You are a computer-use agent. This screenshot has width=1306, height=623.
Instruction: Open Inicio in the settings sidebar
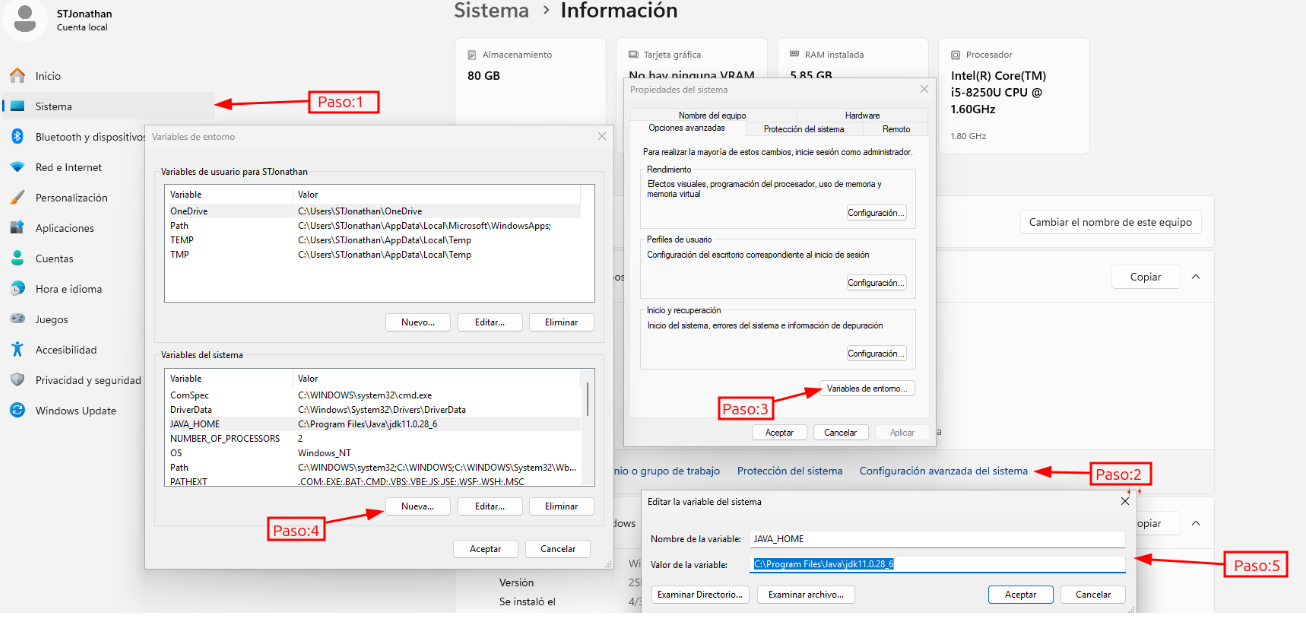click(x=48, y=76)
